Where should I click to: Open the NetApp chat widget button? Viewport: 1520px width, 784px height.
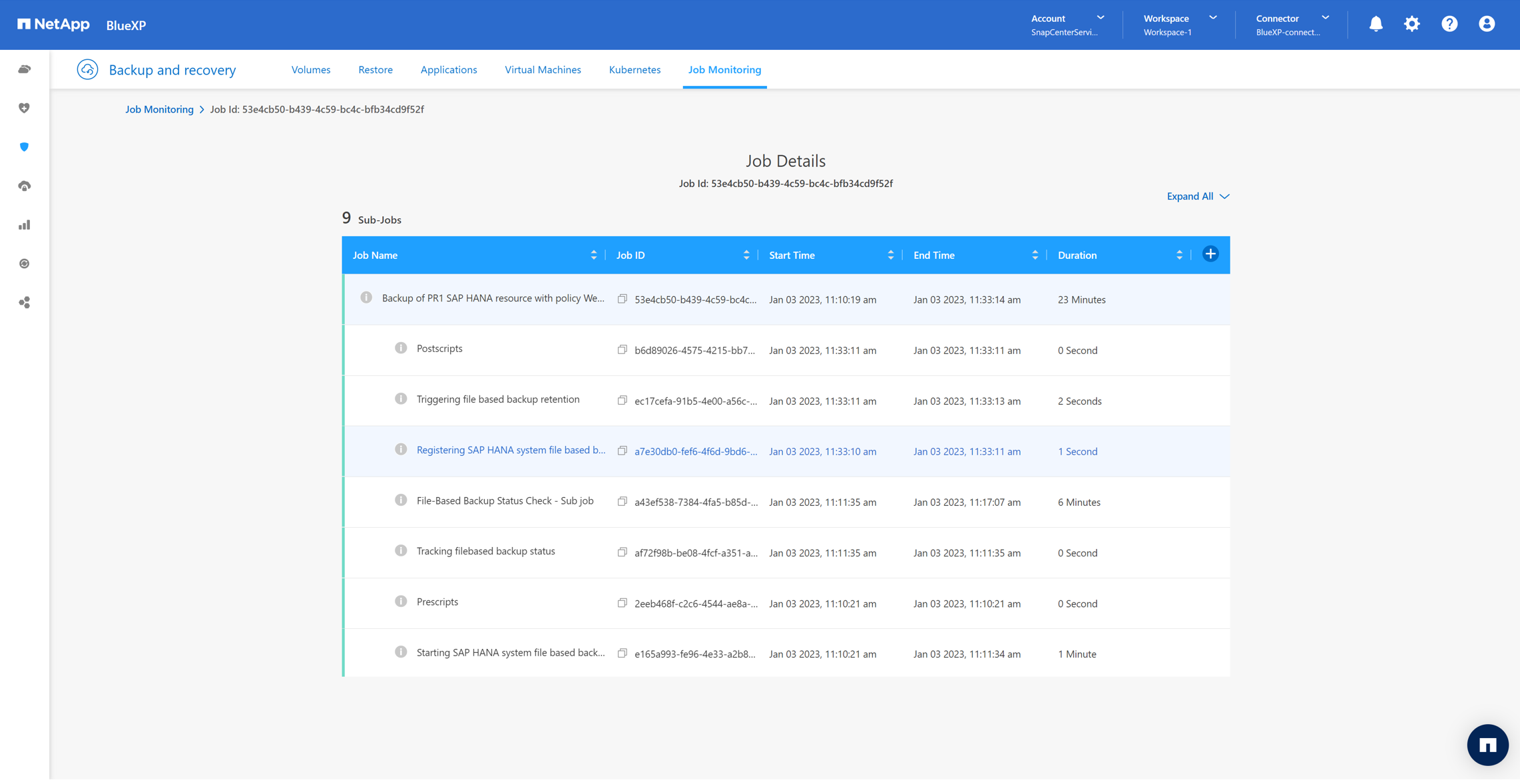click(x=1487, y=745)
